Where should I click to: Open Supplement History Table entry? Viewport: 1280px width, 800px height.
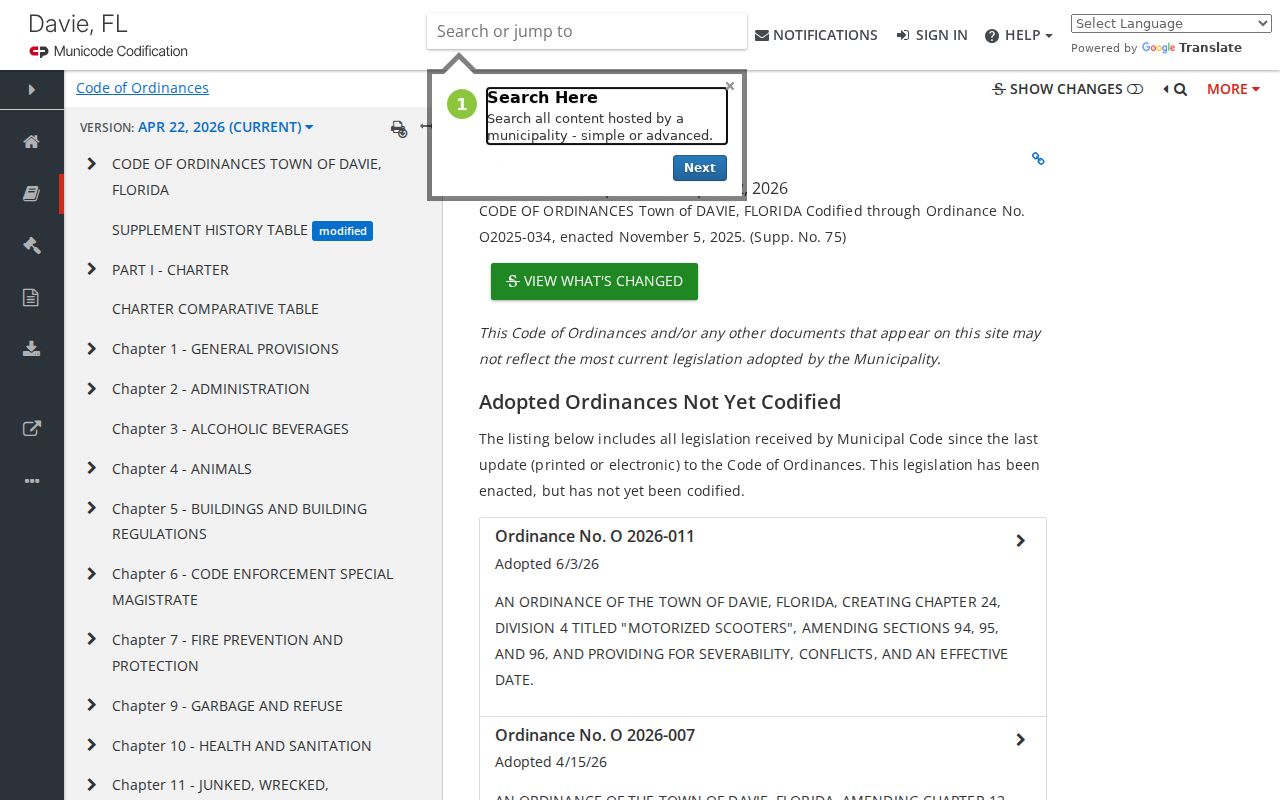[x=210, y=230]
